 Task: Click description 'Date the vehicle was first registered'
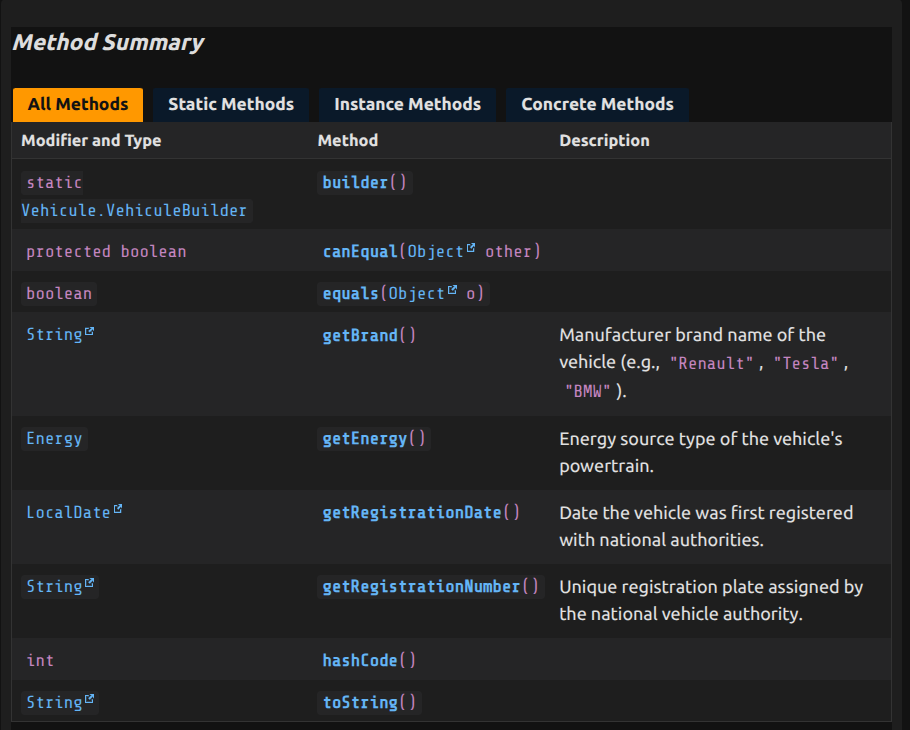[x=706, y=526]
